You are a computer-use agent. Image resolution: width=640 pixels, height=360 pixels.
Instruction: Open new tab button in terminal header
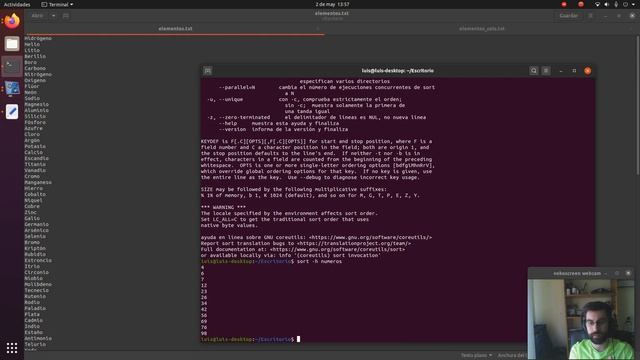(x=208, y=71)
